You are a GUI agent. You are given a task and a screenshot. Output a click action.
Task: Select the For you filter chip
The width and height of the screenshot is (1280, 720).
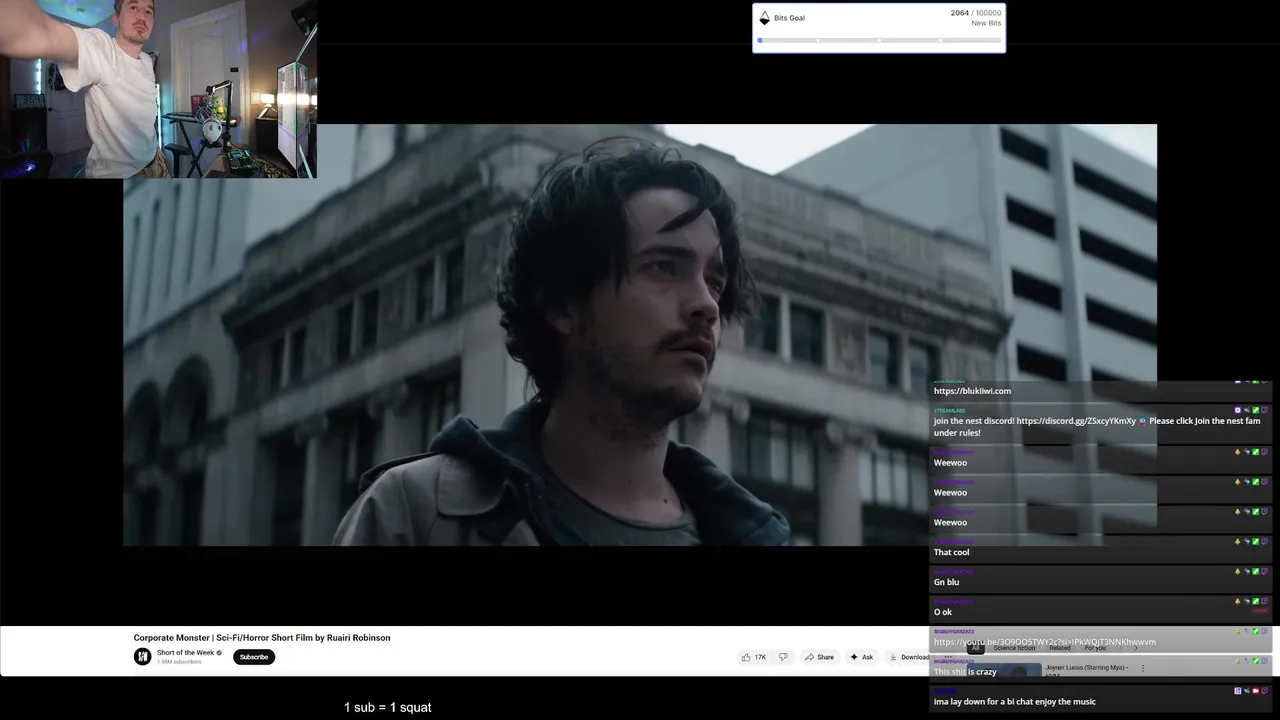[1095, 648]
